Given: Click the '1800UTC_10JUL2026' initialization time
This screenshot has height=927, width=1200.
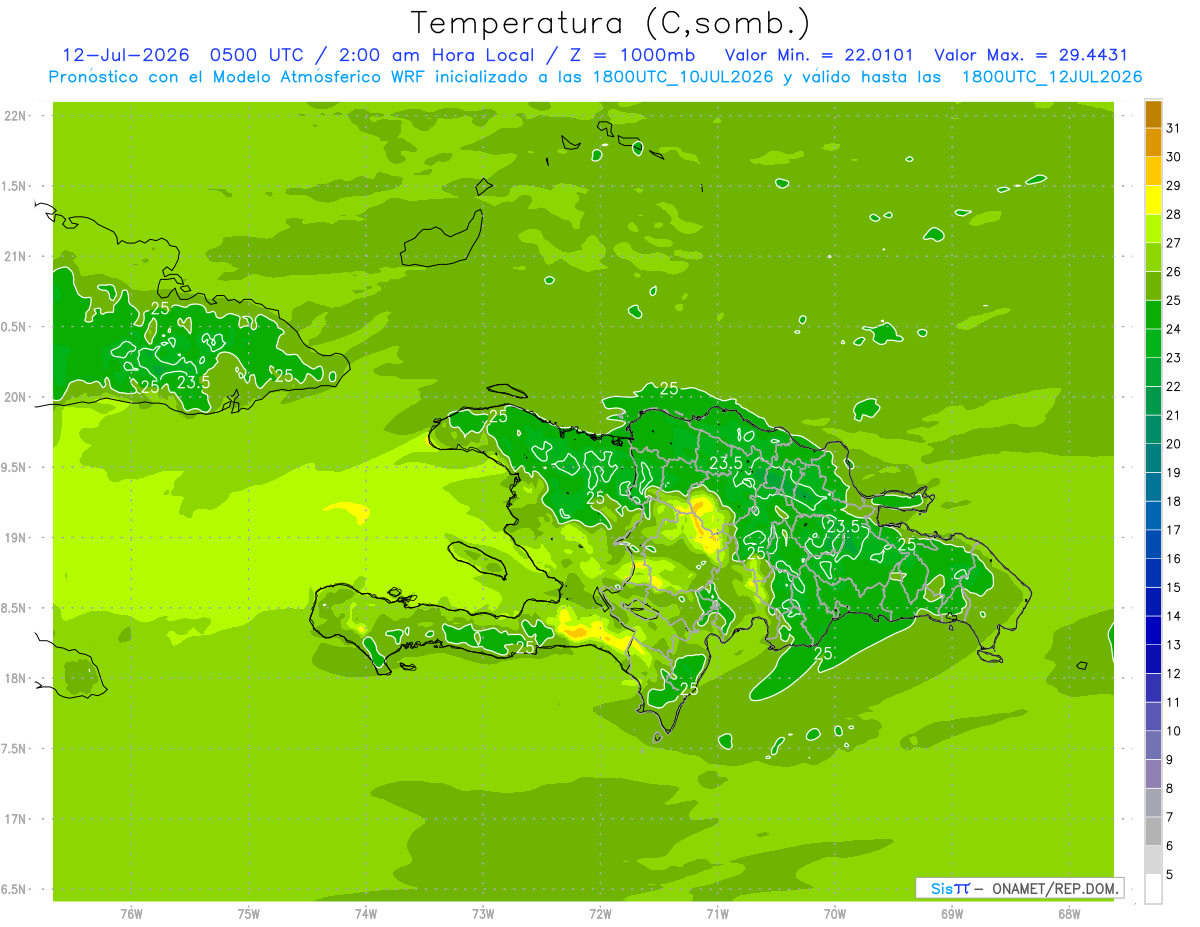Looking at the screenshot, I should [x=684, y=77].
